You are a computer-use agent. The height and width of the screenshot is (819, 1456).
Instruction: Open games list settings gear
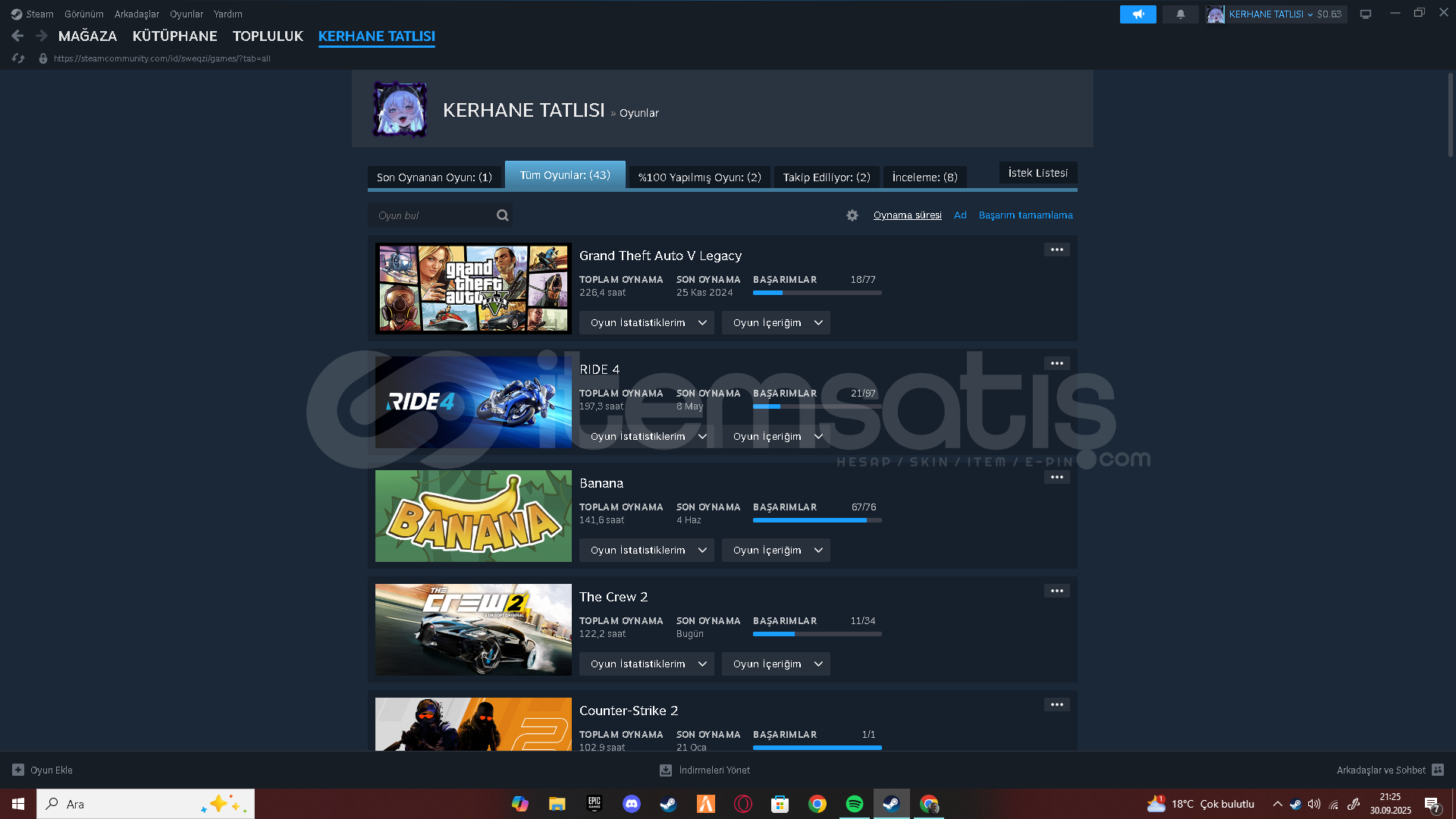(x=852, y=215)
